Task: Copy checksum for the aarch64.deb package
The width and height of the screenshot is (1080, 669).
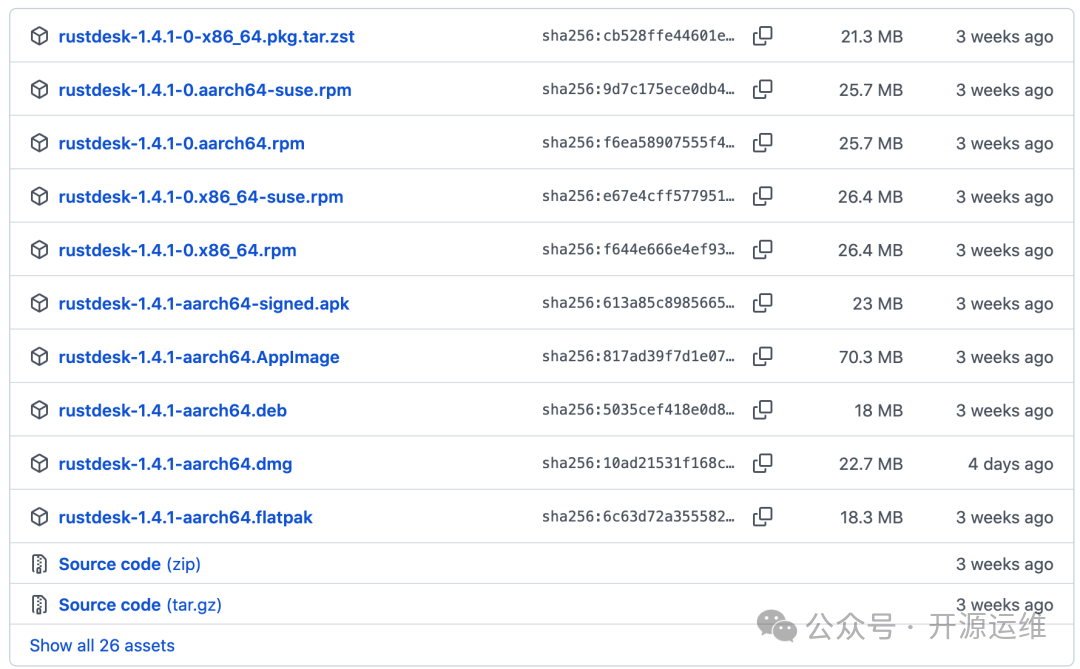Action: pos(762,411)
